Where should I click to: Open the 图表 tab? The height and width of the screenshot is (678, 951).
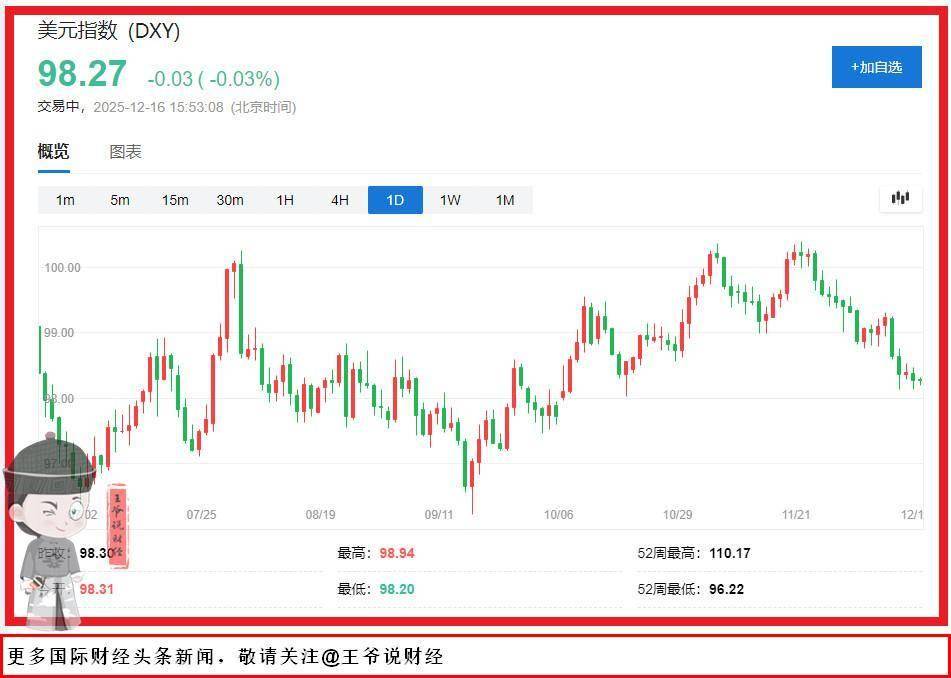125,152
